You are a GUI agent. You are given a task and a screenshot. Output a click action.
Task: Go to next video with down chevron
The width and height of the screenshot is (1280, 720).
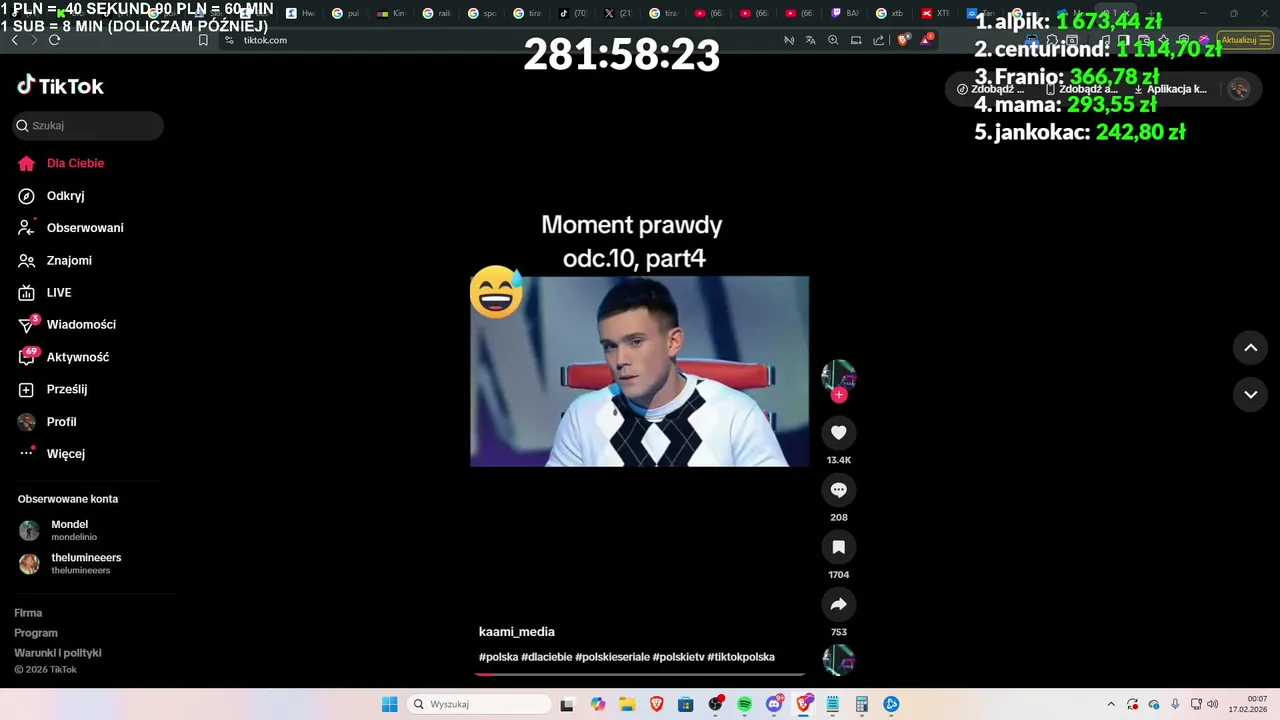[x=1250, y=394]
